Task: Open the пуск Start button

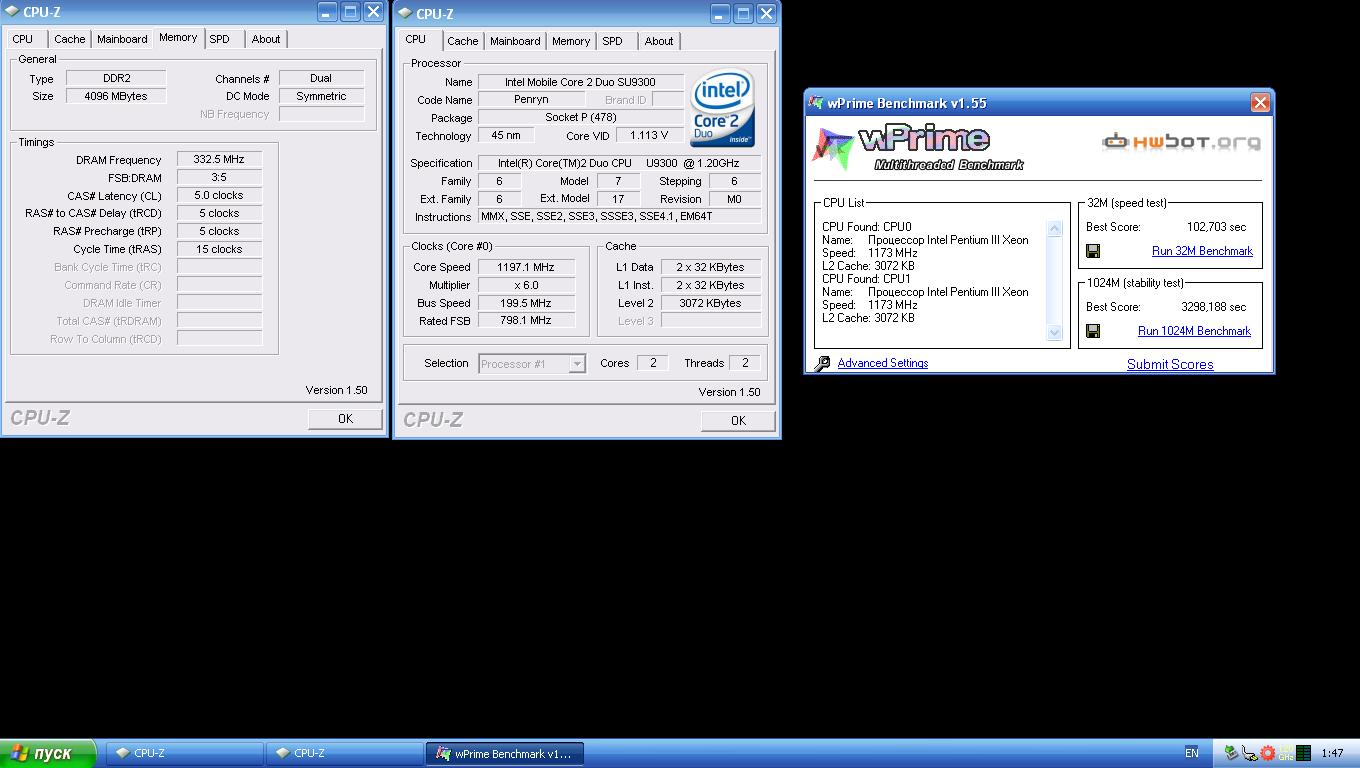Action: pyautogui.click(x=48, y=753)
